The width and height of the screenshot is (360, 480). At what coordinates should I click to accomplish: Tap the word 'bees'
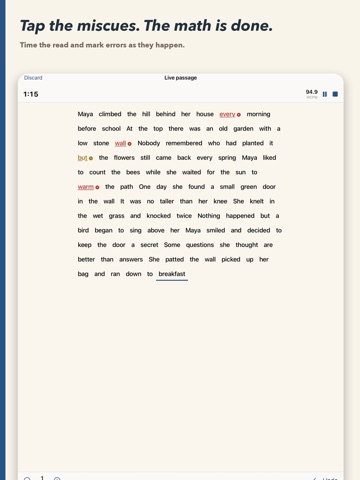point(133,172)
